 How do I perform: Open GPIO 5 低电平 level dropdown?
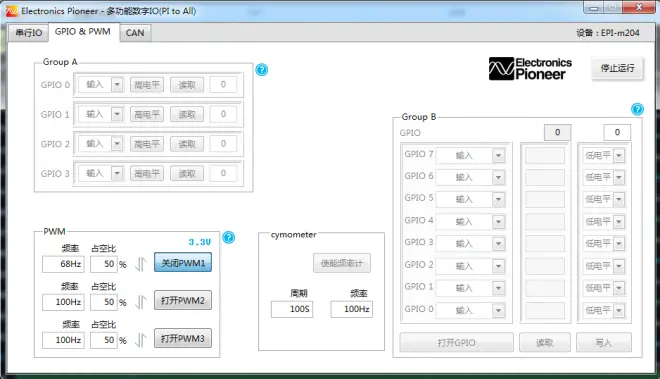point(619,199)
